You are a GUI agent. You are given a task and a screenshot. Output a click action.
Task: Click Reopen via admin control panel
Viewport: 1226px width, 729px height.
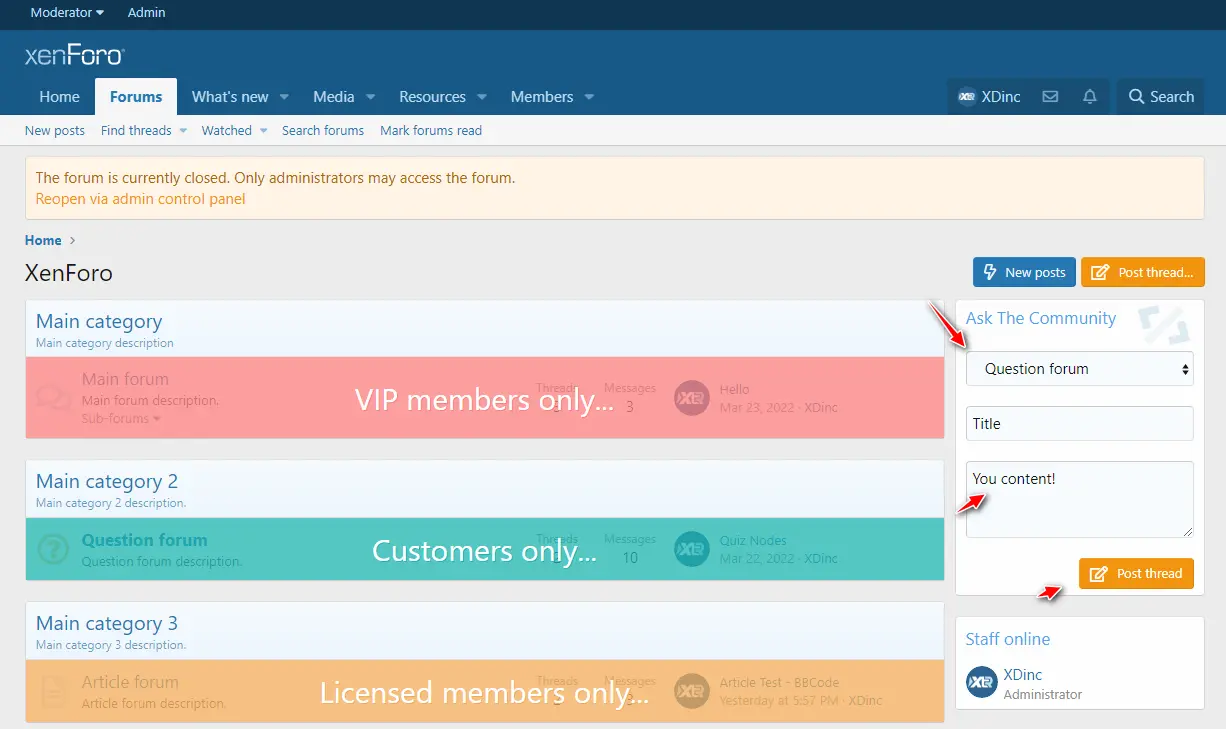point(141,199)
